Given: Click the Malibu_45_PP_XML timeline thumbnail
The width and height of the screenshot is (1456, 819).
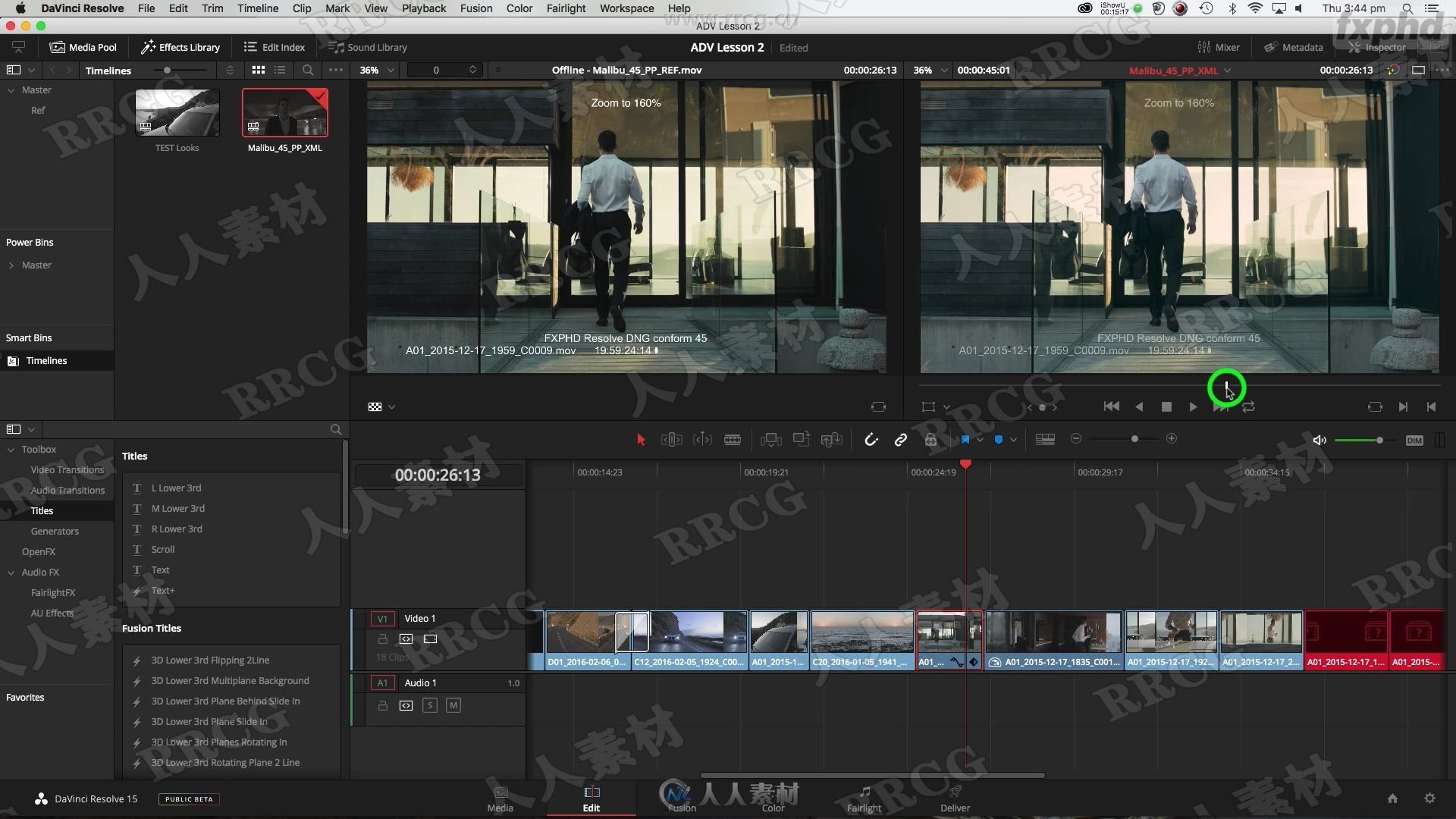Looking at the screenshot, I should [x=284, y=113].
